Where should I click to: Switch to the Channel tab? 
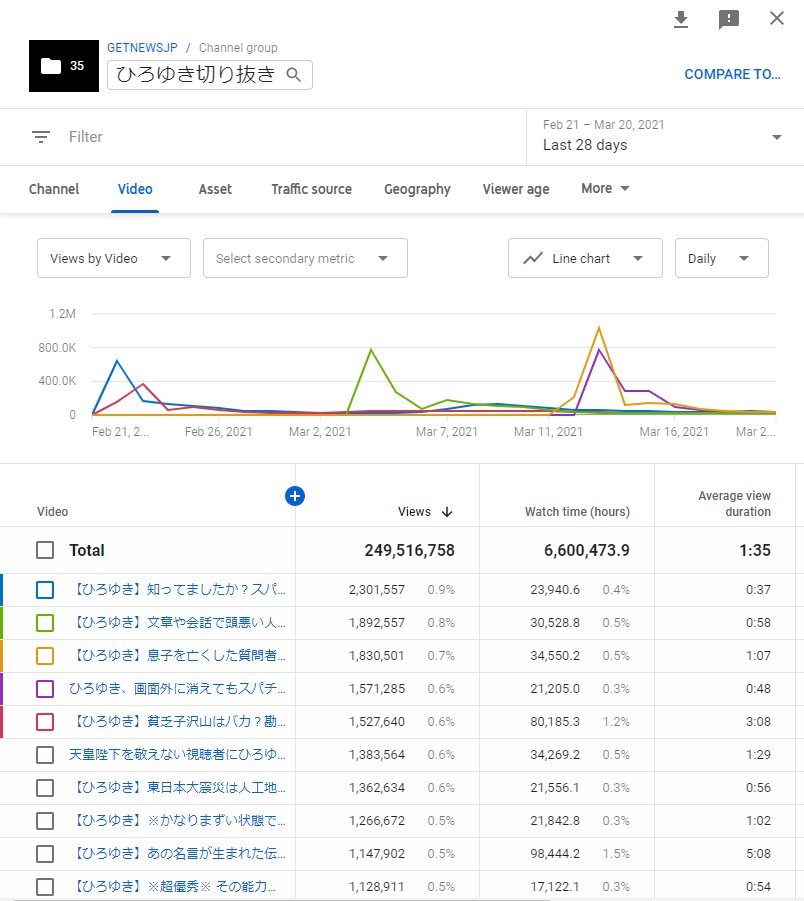click(x=54, y=189)
